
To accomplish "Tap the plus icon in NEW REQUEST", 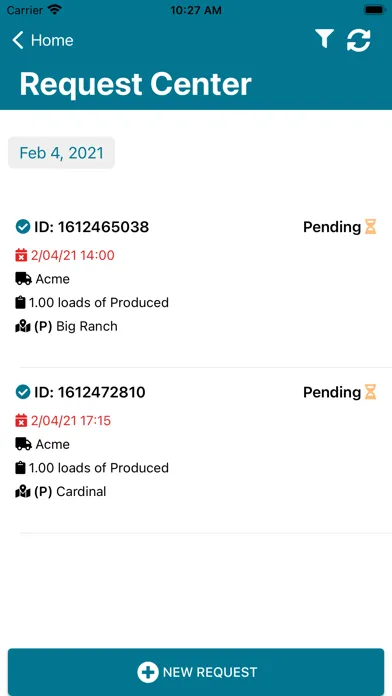I will (x=148, y=672).
